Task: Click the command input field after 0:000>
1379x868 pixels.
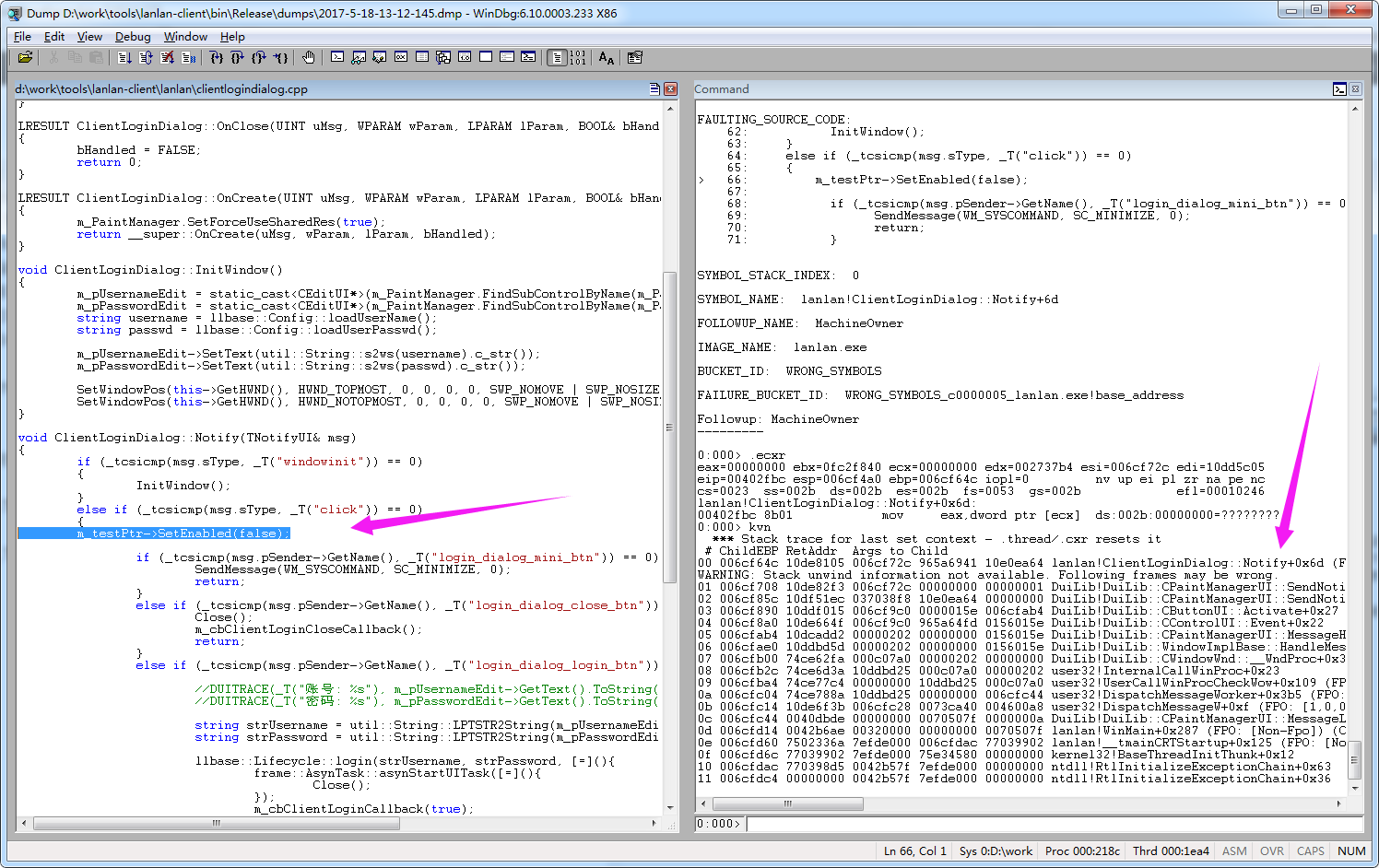Action: pos(1051,824)
